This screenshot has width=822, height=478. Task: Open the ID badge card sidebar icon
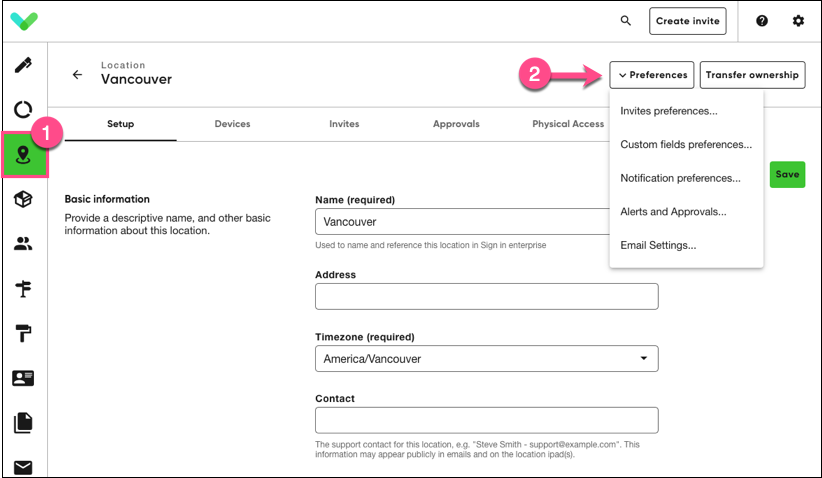23,378
